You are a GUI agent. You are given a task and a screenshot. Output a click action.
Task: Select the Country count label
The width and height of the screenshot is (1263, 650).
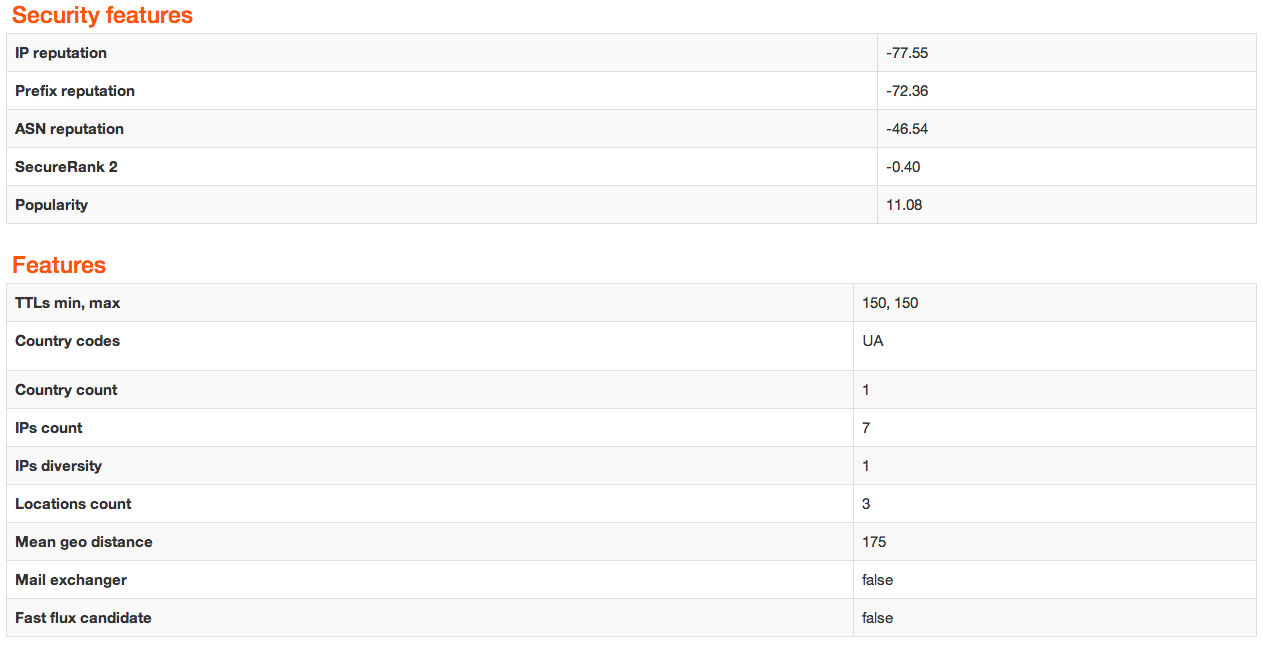tap(66, 390)
